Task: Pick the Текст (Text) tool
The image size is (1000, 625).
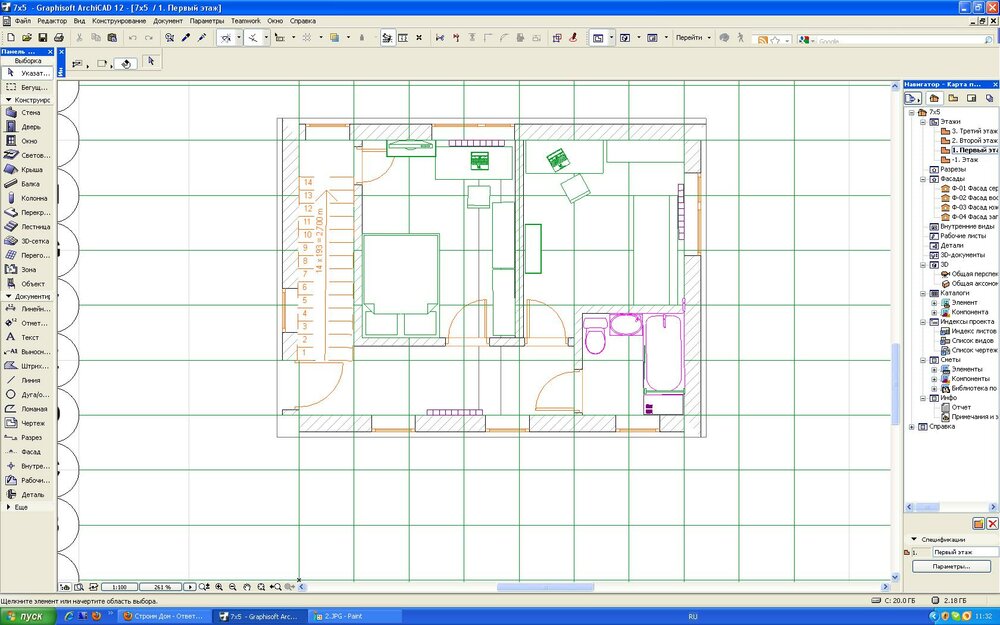Action: pyautogui.click(x=29, y=337)
